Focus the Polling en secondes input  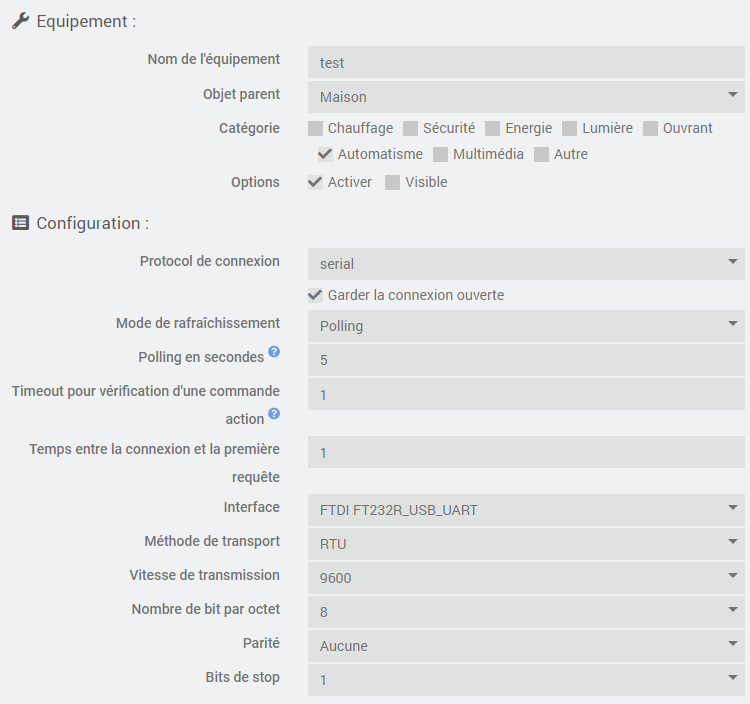pos(526,360)
